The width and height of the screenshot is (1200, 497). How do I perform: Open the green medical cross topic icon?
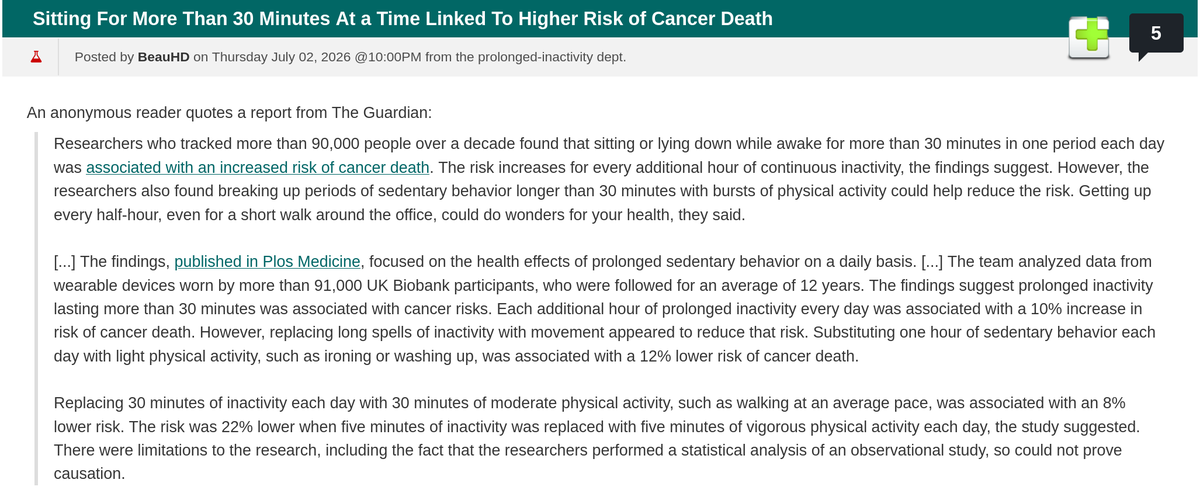click(1089, 38)
